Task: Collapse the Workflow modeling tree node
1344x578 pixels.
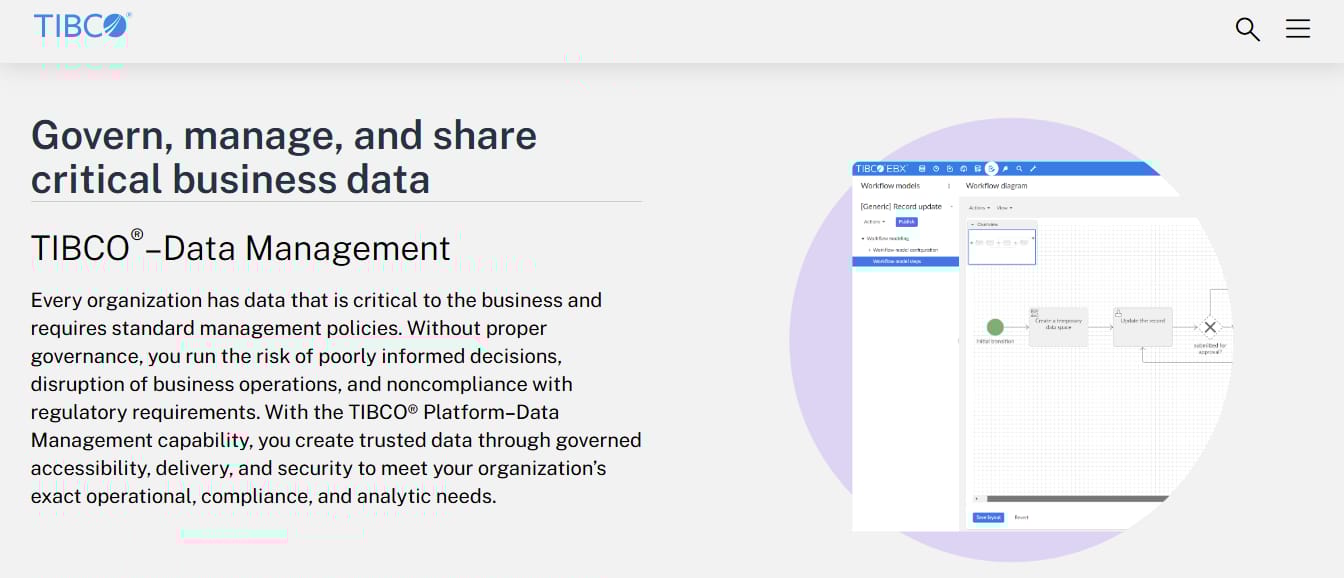Action: click(x=863, y=238)
